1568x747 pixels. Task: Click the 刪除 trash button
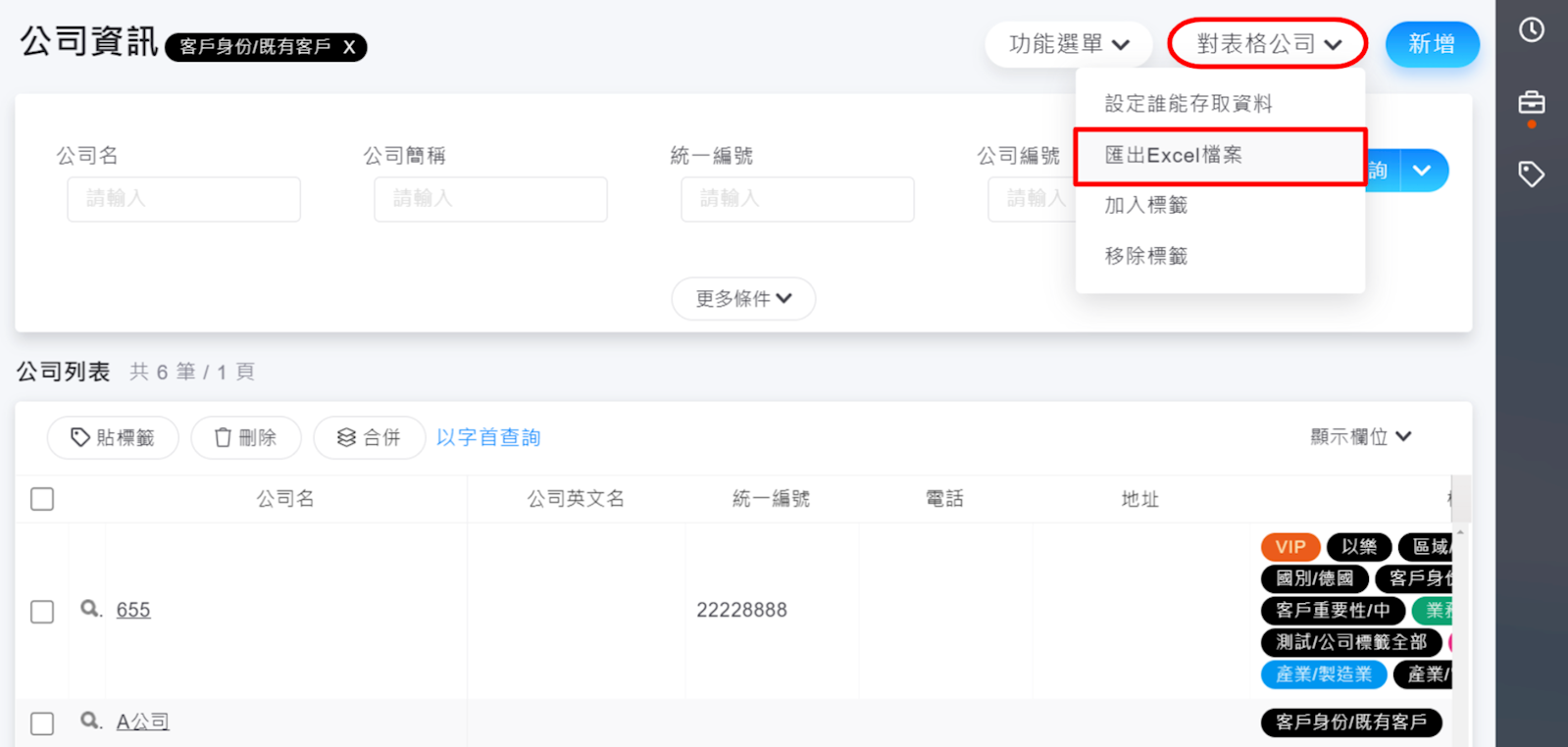[x=245, y=437]
